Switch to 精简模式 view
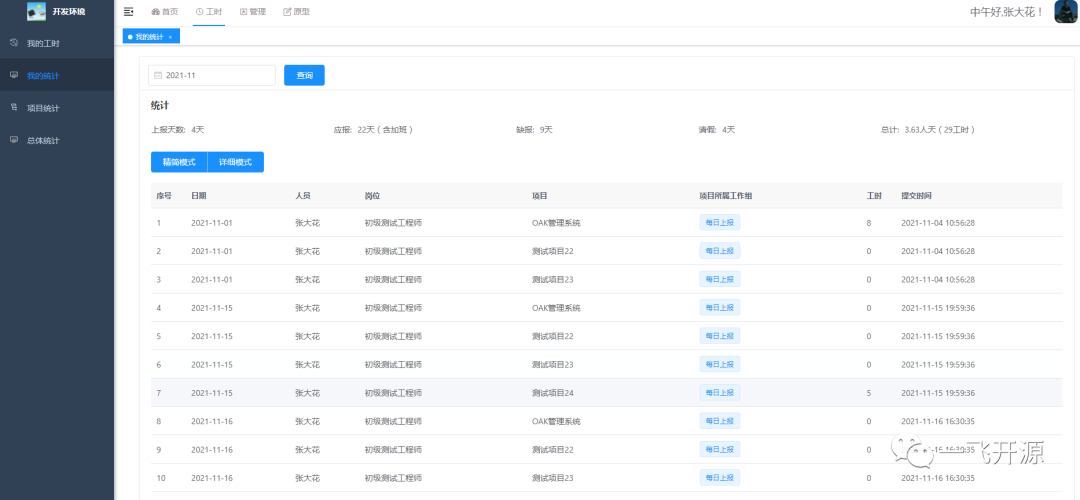 coord(179,163)
